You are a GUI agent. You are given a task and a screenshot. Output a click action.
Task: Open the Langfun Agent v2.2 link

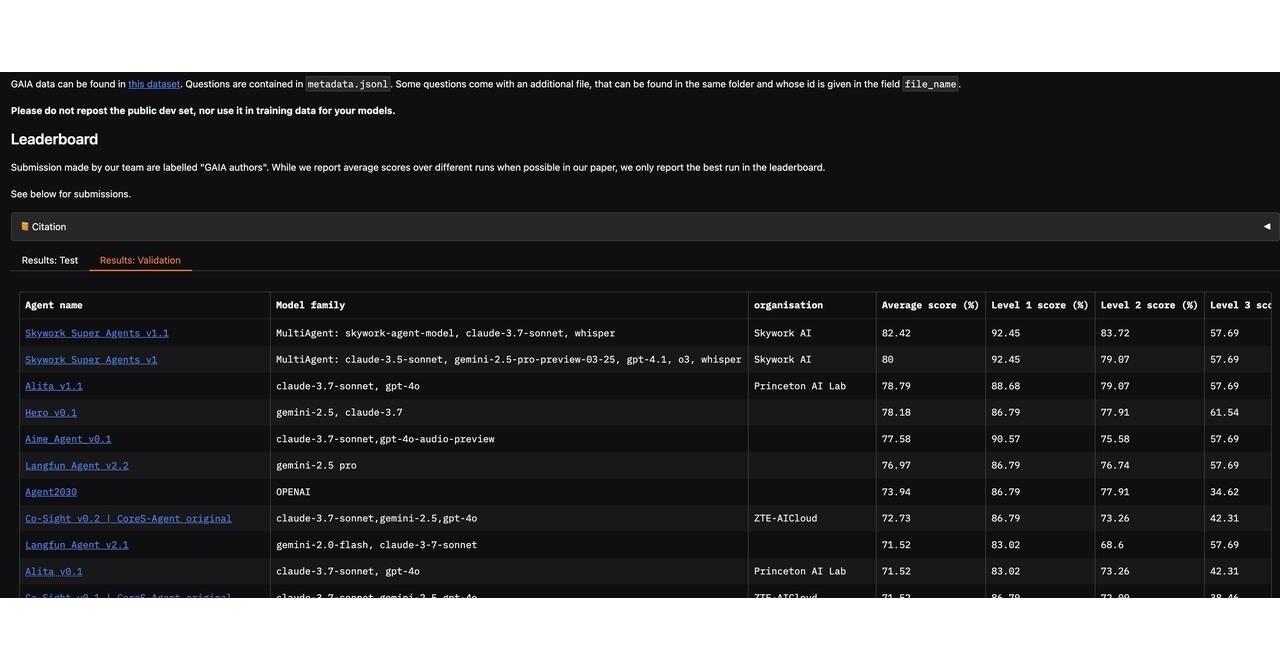pos(76,465)
